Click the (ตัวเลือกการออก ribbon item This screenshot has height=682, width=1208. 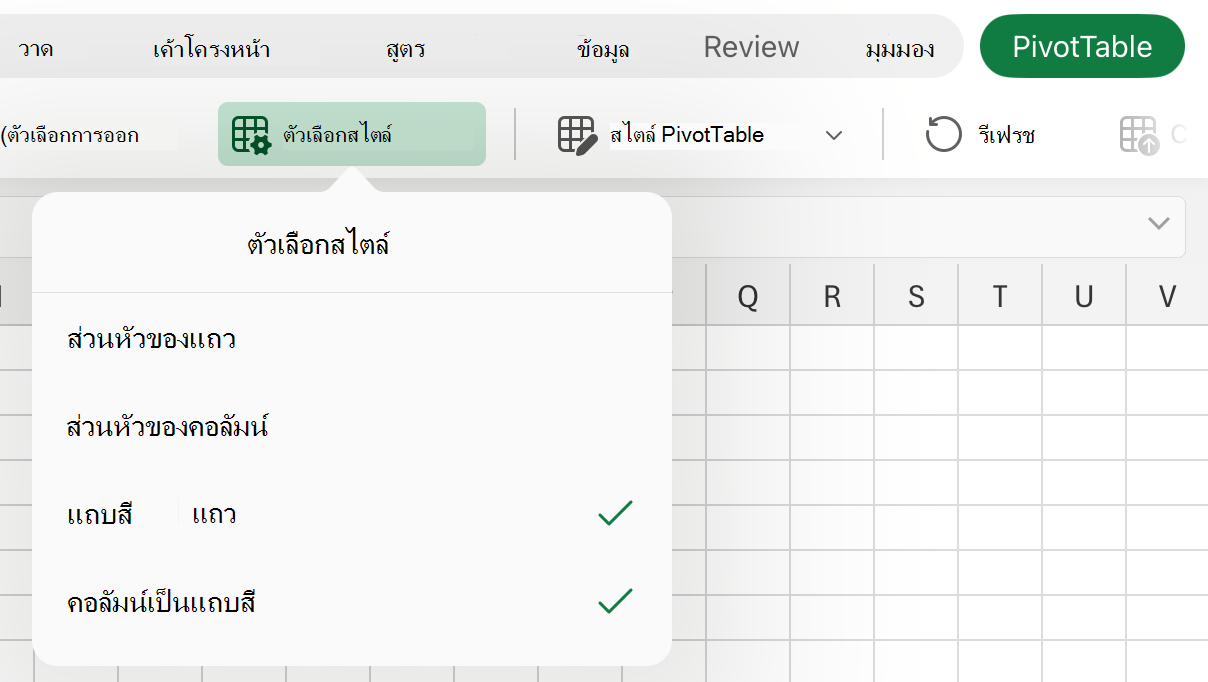[x=70, y=135]
